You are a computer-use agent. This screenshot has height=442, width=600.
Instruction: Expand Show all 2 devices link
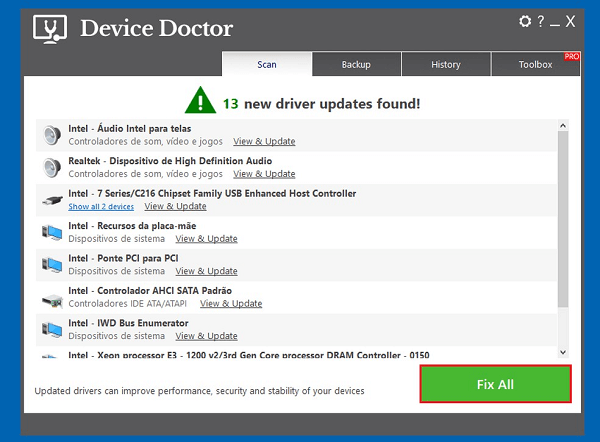pyautogui.click(x=101, y=207)
